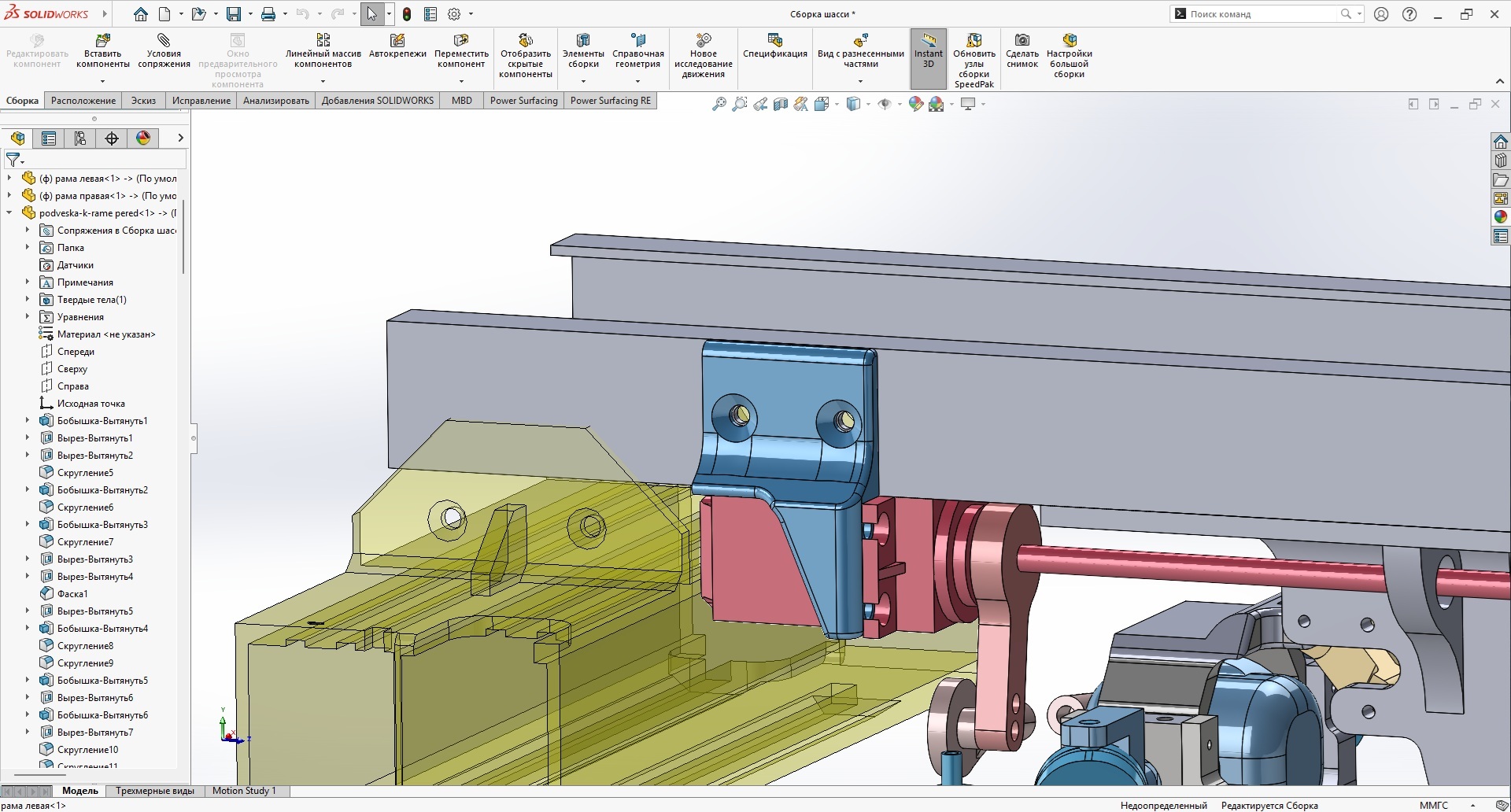1511x812 pixels.
Task: Select the Smart Fasteners (Автокрепежи) tool
Action: 397,41
